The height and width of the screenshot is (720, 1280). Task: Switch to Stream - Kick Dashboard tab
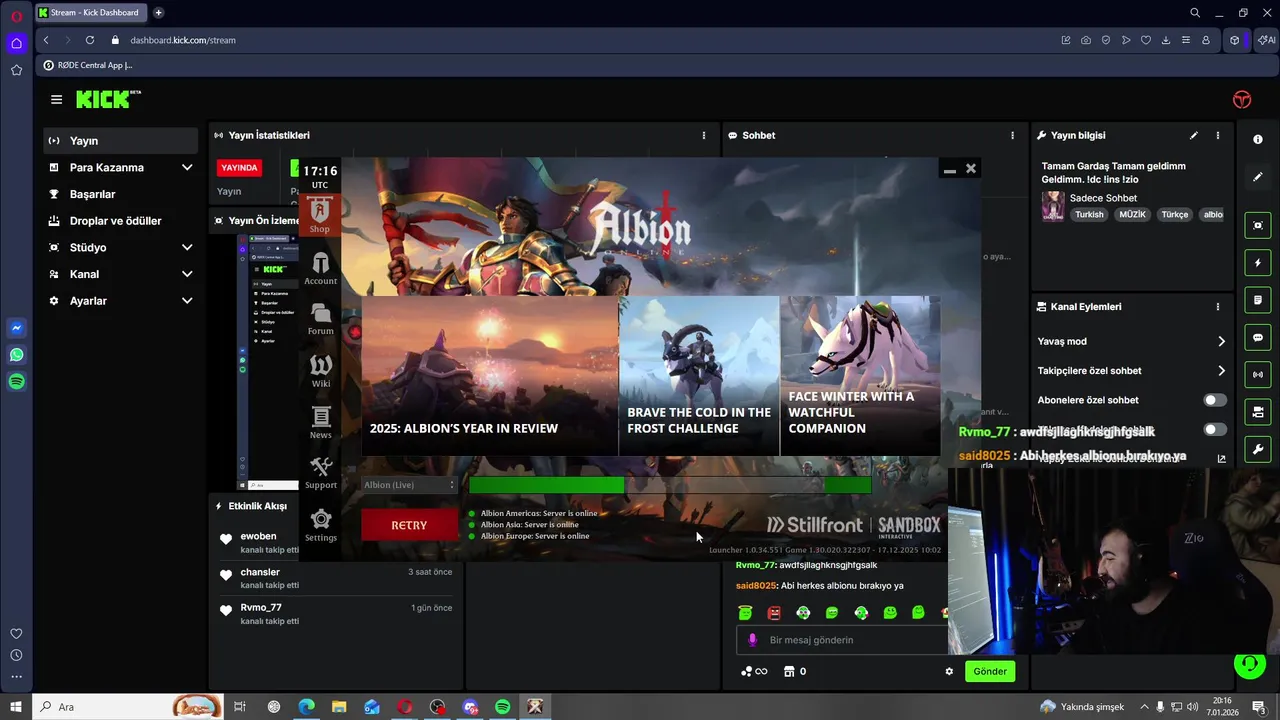click(x=90, y=13)
